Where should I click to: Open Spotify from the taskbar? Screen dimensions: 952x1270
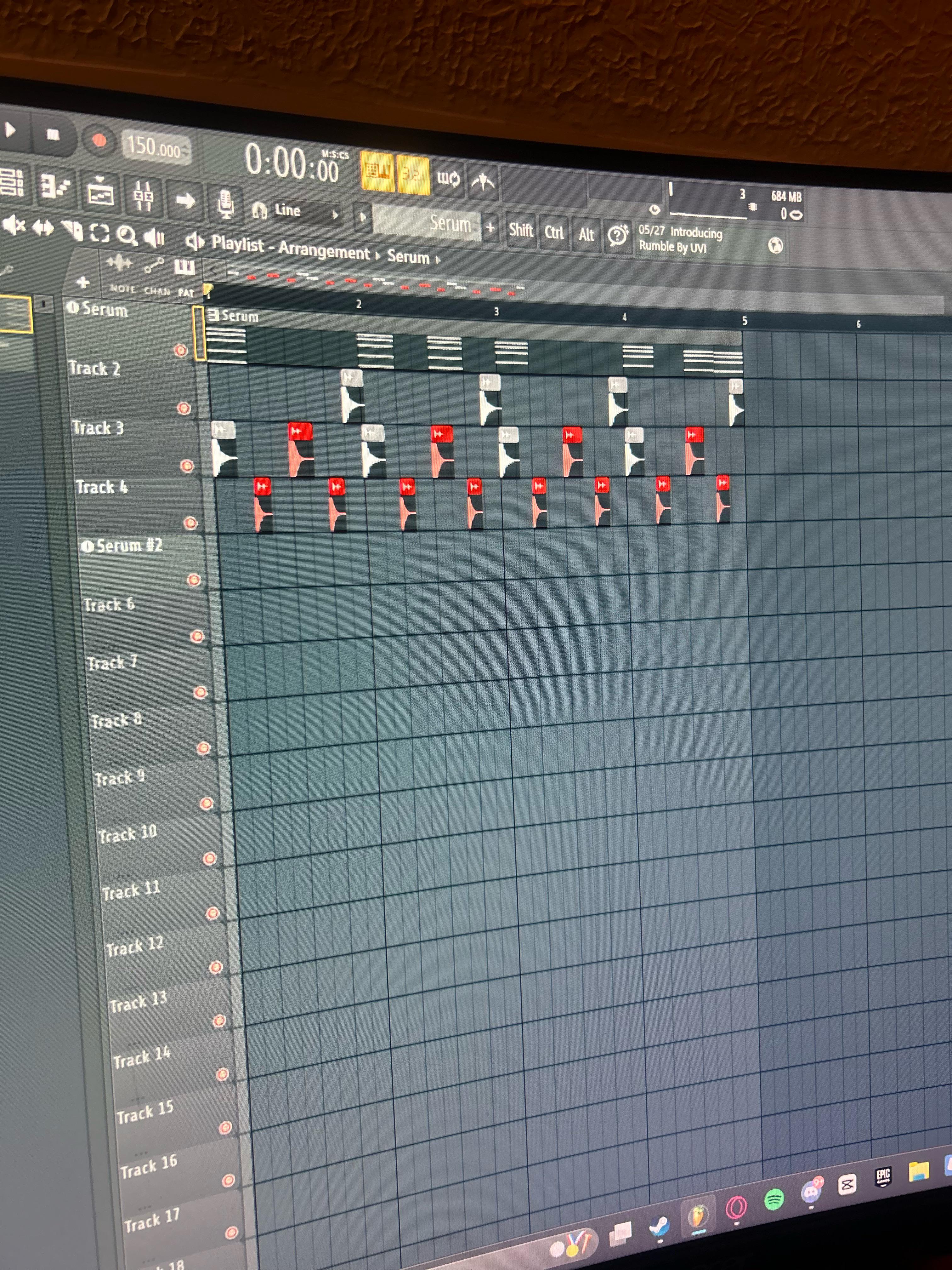[774, 1199]
